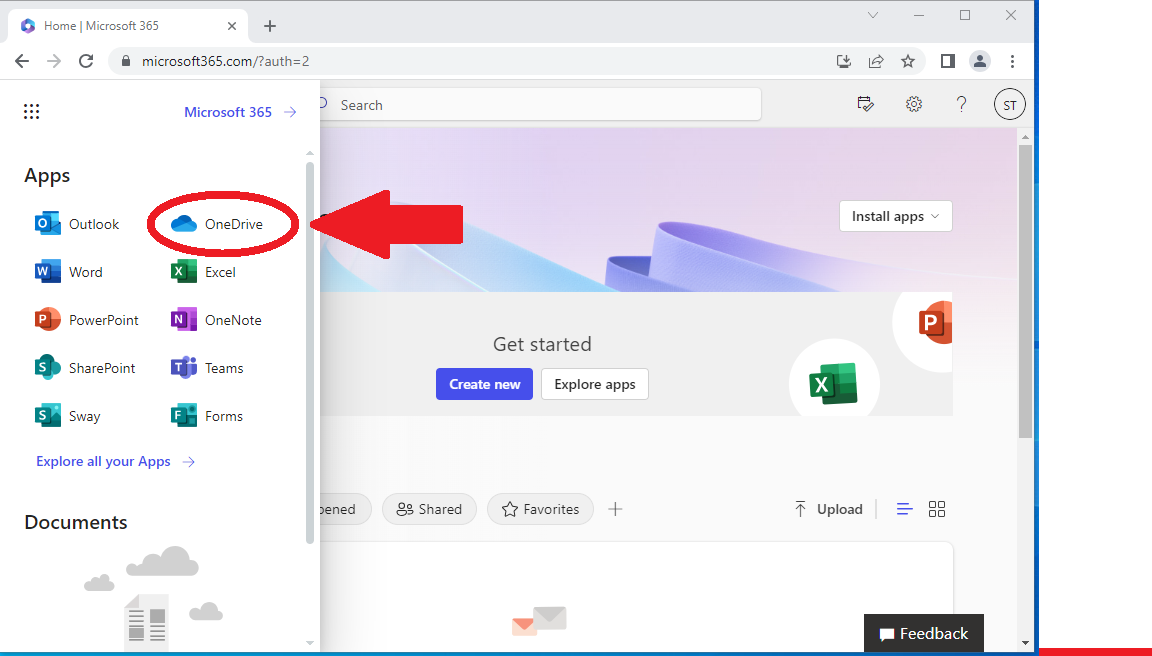This screenshot has height=656, width=1152.
Task: Launch OneDrive from the Apps list
Action: (217, 224)
